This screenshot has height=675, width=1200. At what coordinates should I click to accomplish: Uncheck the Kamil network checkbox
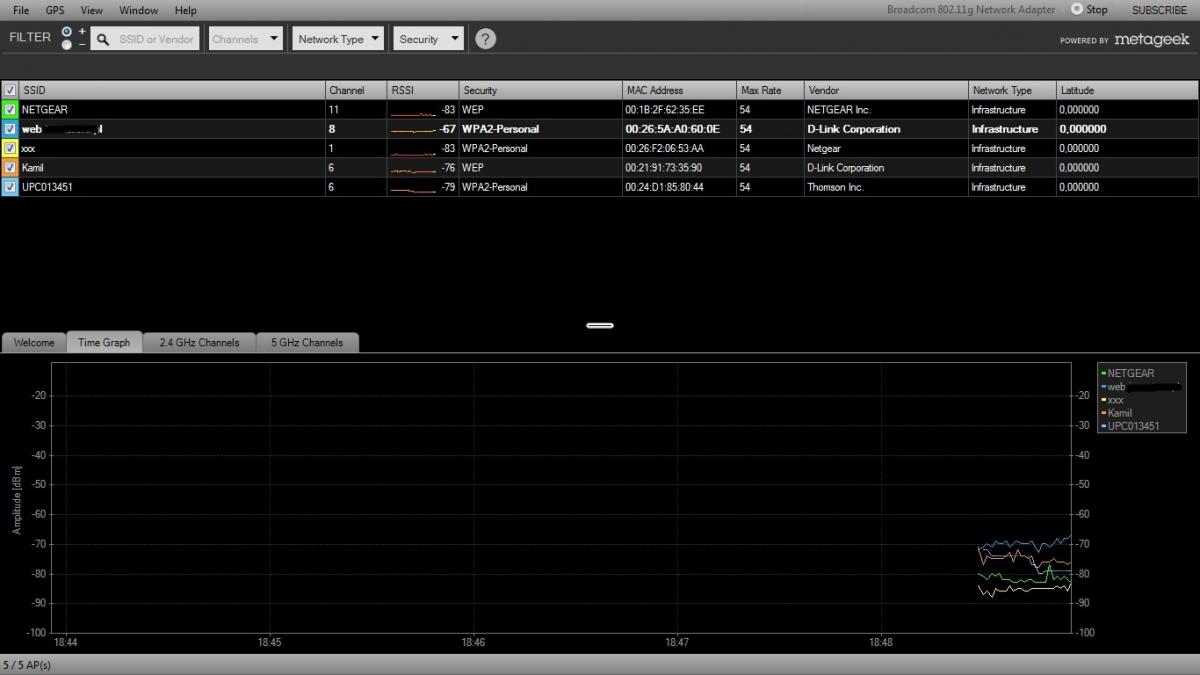[10, 168]
